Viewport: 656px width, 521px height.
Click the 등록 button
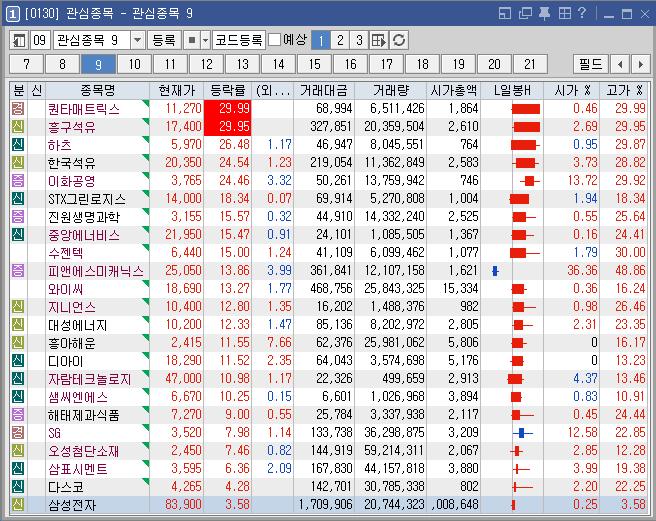[164, 40]
